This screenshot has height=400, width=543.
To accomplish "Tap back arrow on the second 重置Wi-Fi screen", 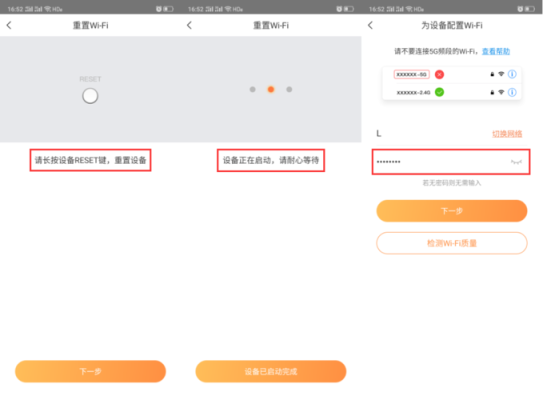I will click(189, 25).
